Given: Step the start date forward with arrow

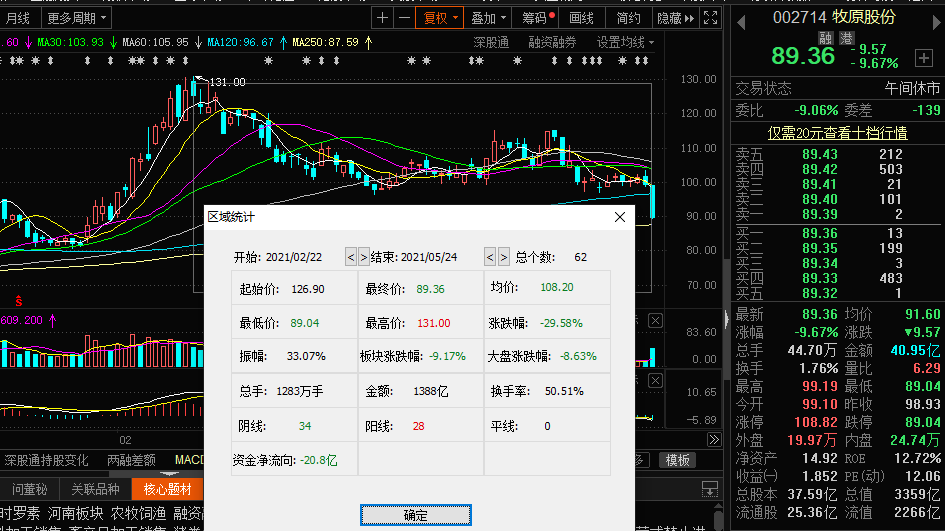Looking at the screenshot, I should click(364, 257).
